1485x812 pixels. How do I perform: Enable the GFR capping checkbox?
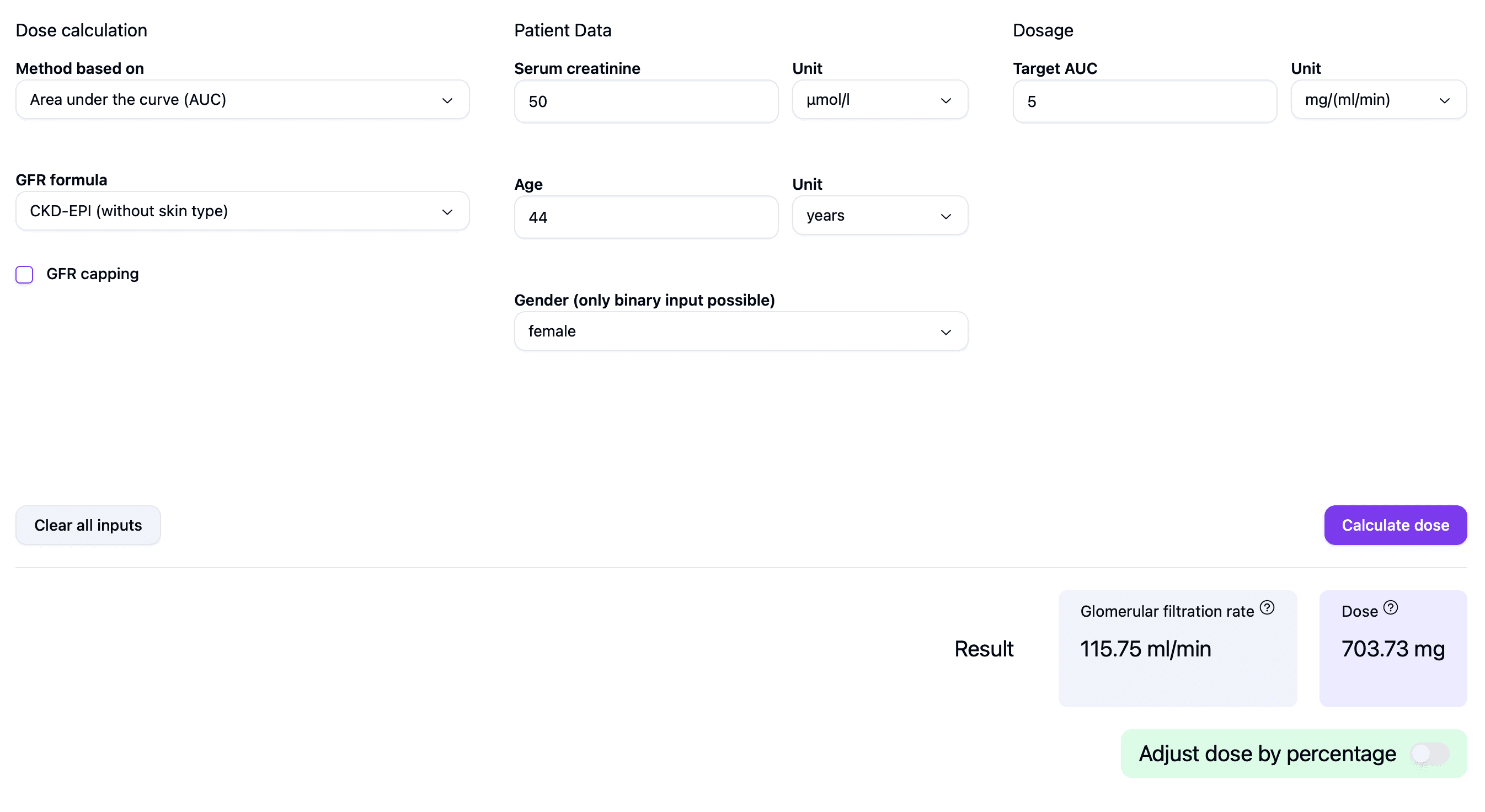pos(24,274)
